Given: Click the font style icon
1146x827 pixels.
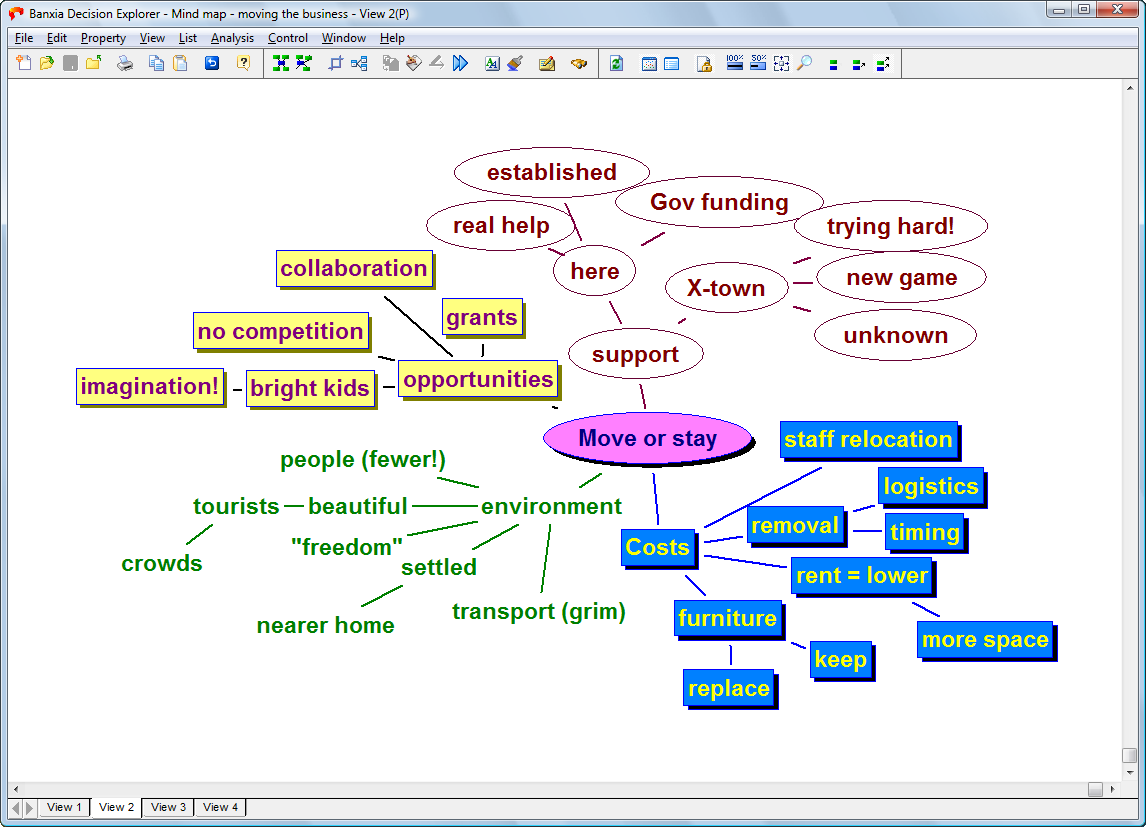Looking at the screenshot, I should point(492,63).
